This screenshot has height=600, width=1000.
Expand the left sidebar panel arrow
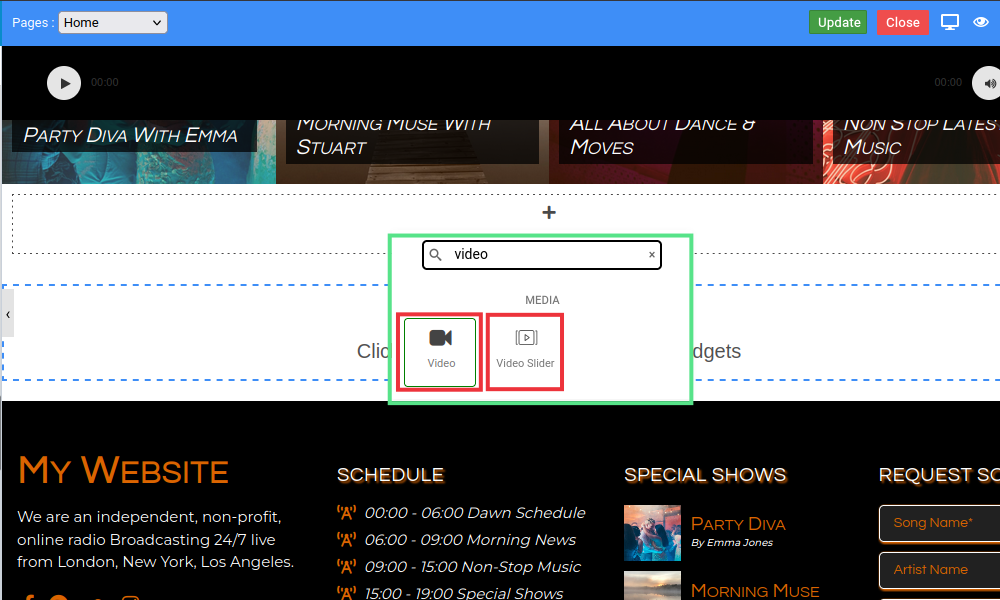(8, 314)
